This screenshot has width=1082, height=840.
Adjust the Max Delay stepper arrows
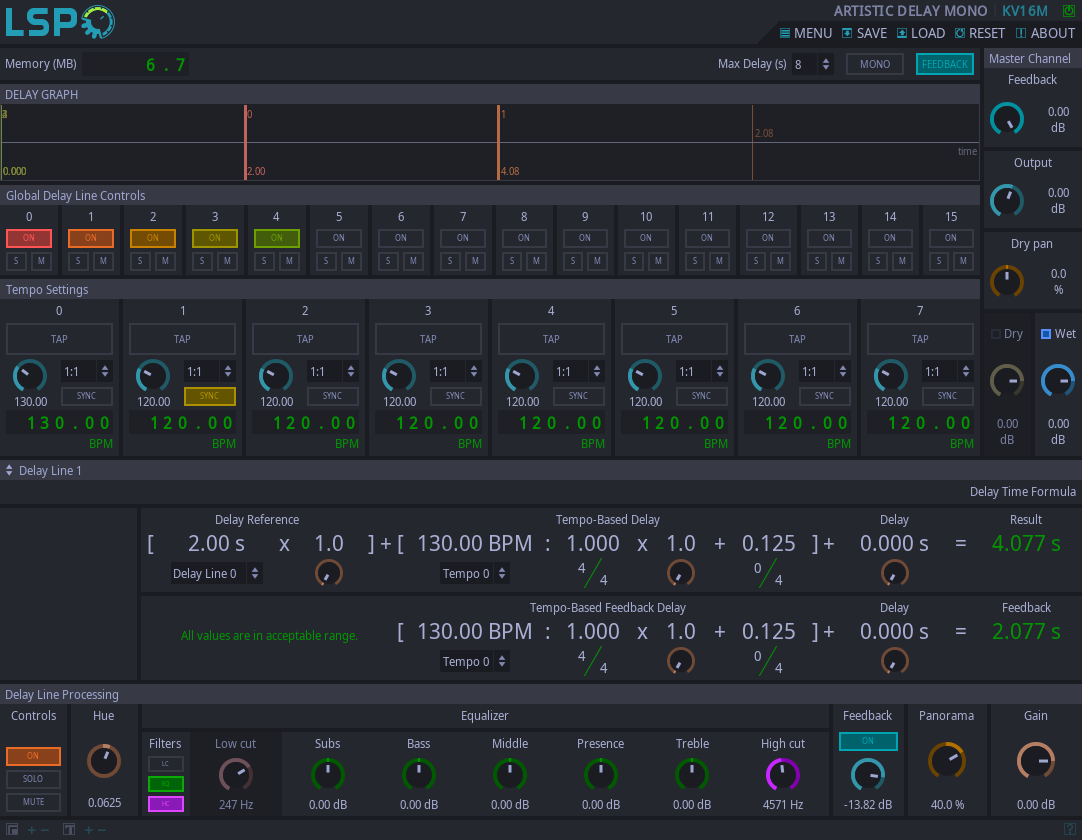(825, 64)
